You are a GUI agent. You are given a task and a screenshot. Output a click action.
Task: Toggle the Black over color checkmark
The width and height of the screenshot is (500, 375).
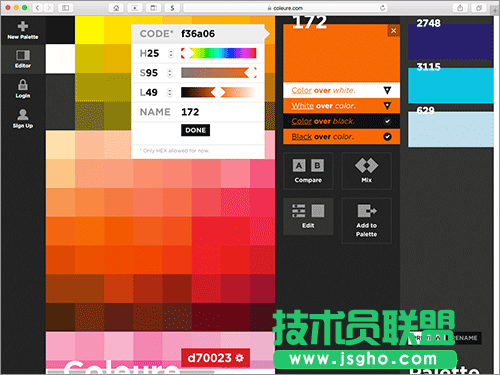[387, 137]
